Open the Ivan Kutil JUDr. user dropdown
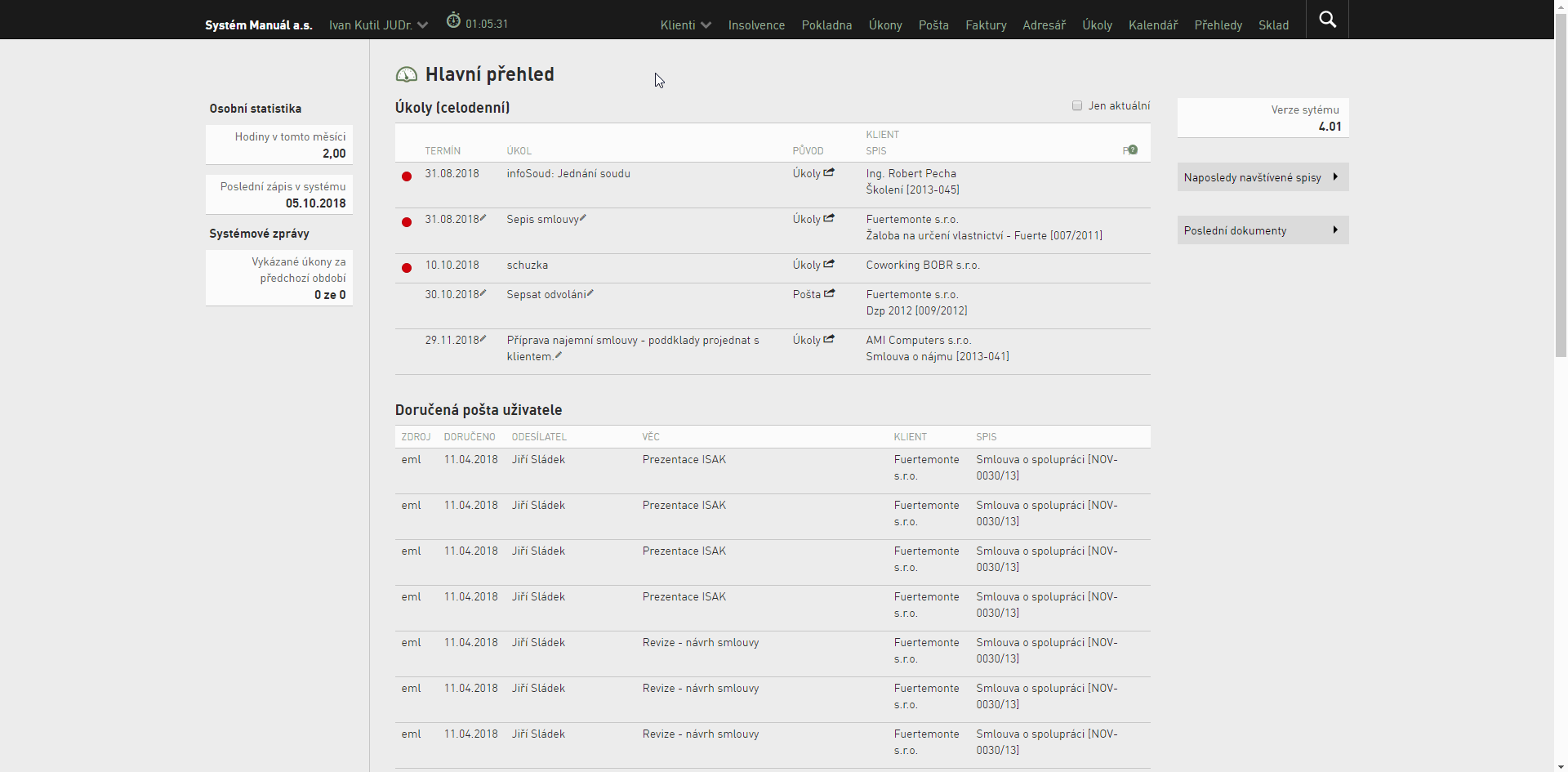Screen dimensions: 1568x772 coord(378,25)
